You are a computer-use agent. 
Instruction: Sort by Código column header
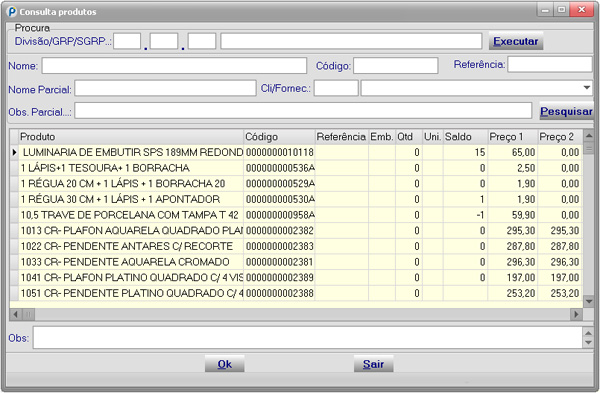(x=279, y=137)
